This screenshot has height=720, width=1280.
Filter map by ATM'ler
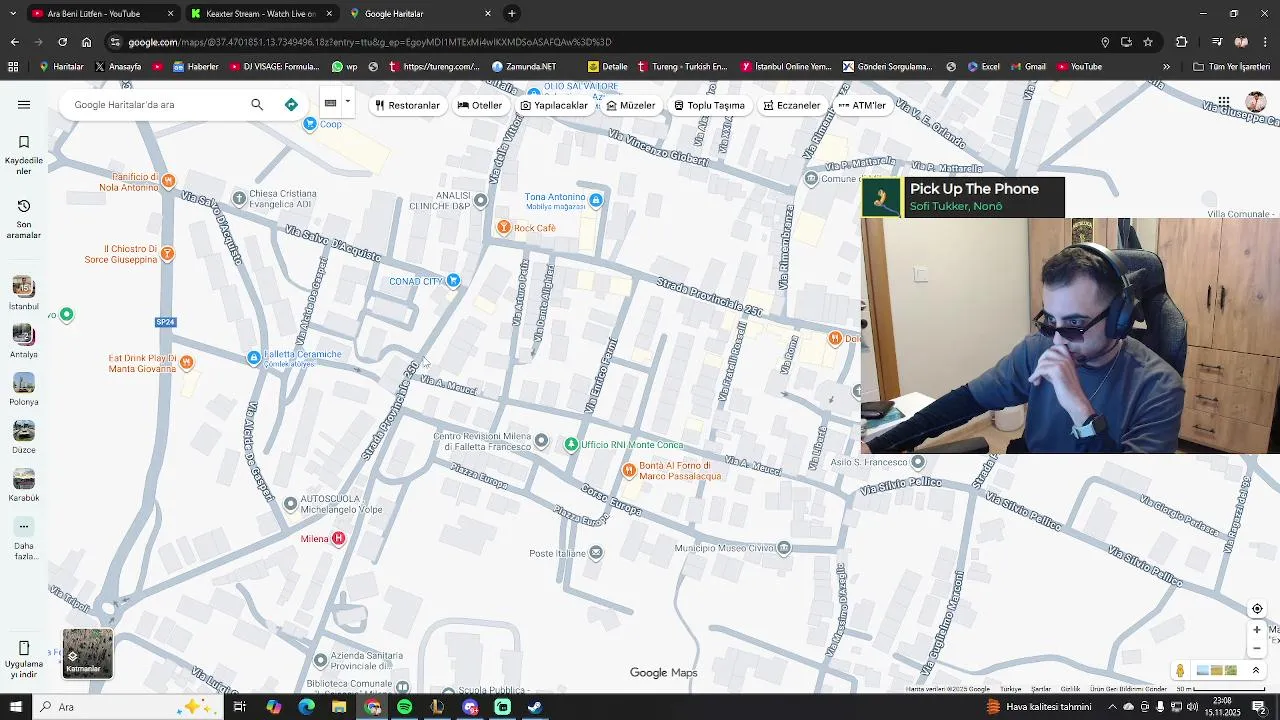click(862, 105)
